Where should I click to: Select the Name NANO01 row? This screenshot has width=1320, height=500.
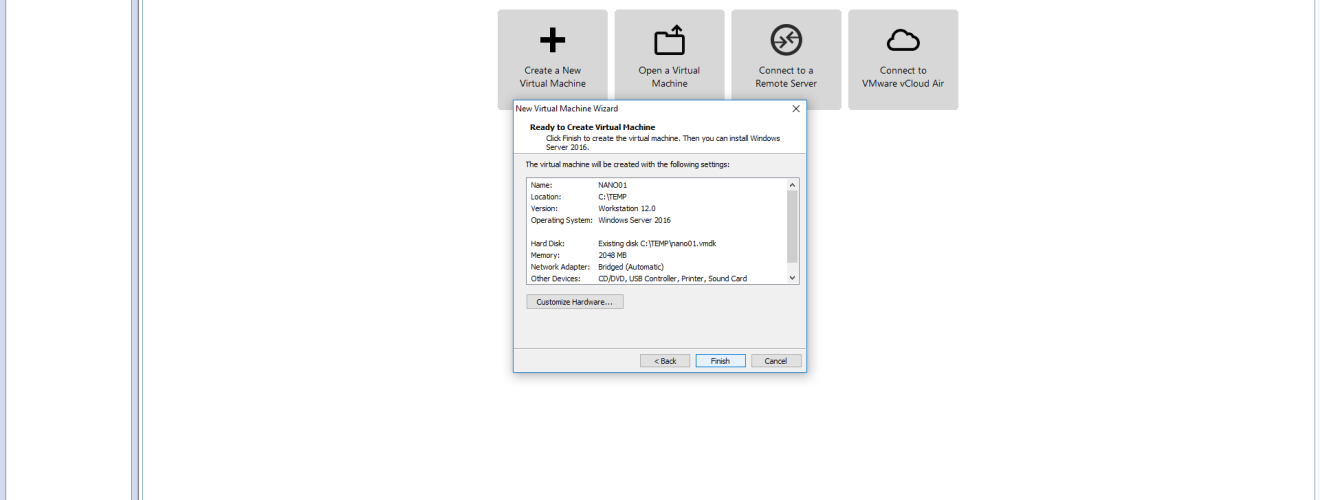[x=612, y=185]
